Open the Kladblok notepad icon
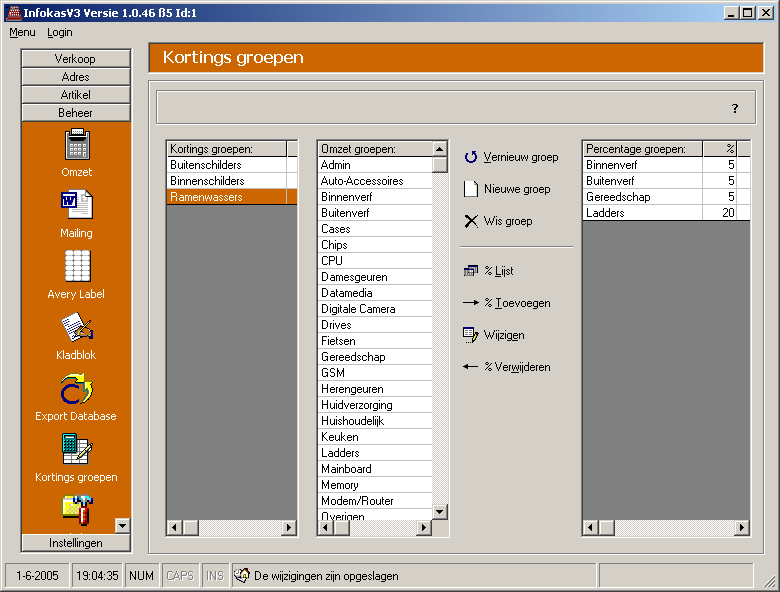Image resolution: width=780 pixels, height=592 pixels. (77, 328)
